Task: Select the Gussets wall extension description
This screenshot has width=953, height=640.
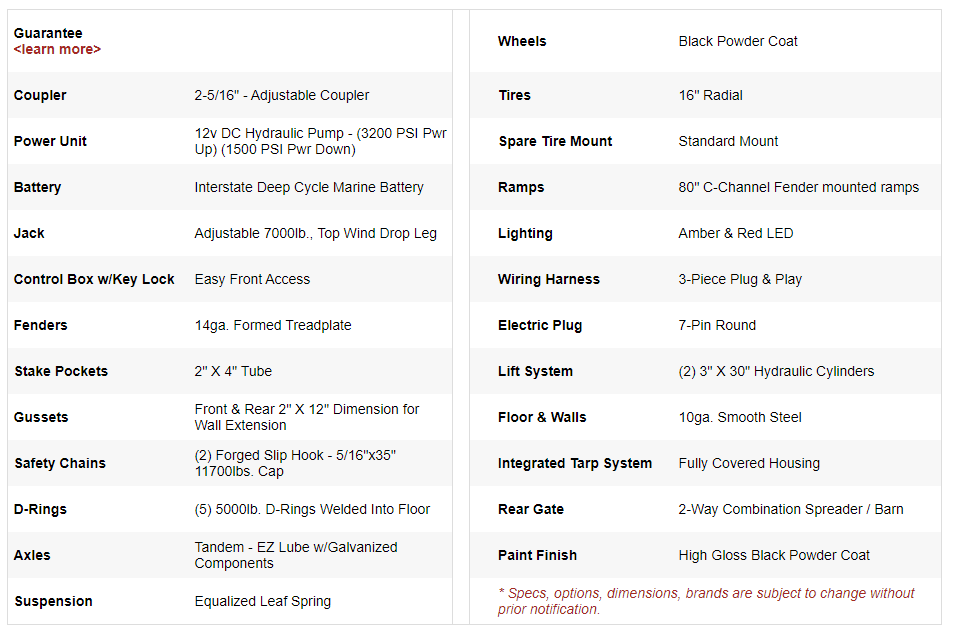Action: pos(306,417)
